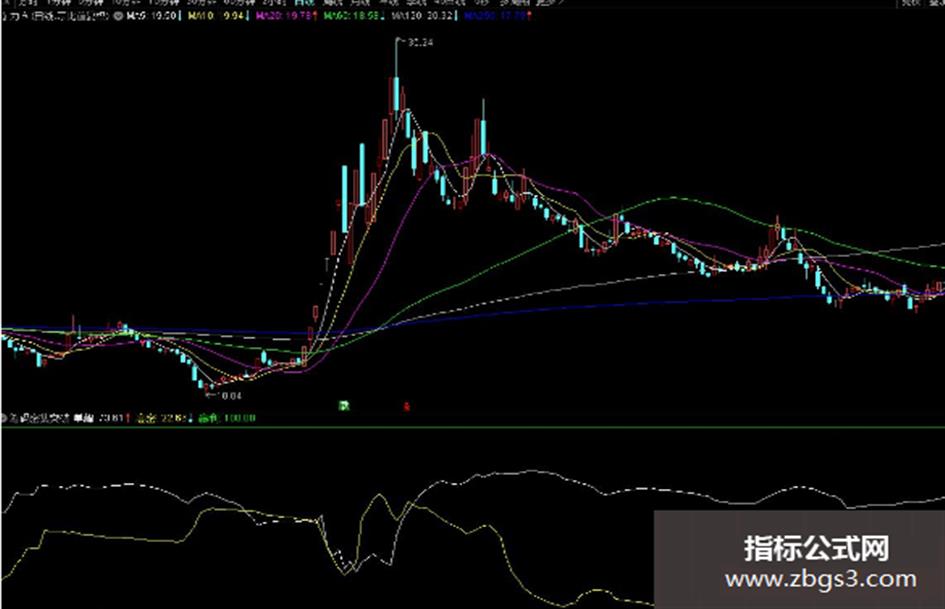This screenshot has width=945, height=609.
Task: Click the MA5 19.50 moving average label
Action: tap(153, 16)
